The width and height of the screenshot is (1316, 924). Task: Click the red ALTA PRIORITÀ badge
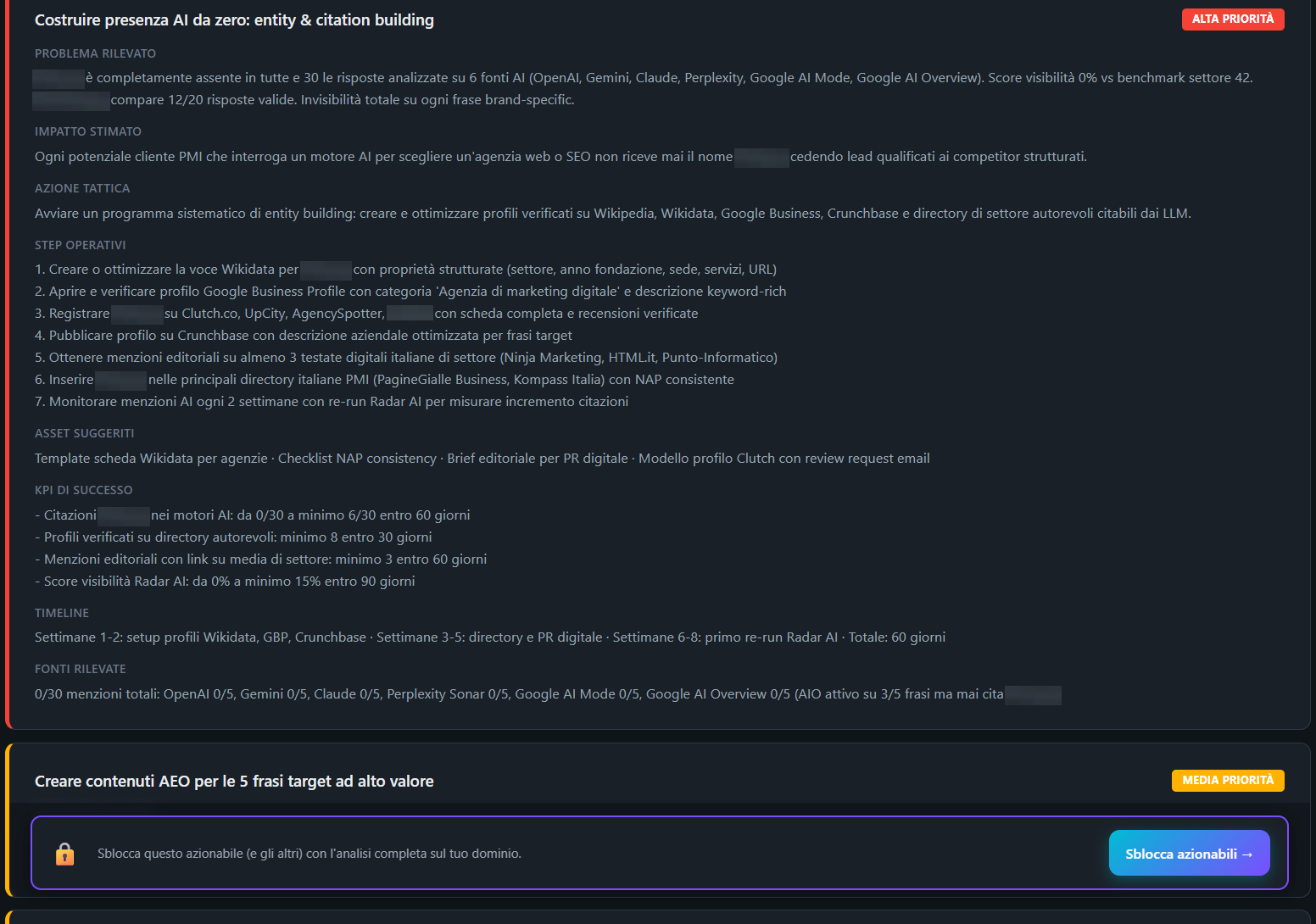(x=1233, y=19)
